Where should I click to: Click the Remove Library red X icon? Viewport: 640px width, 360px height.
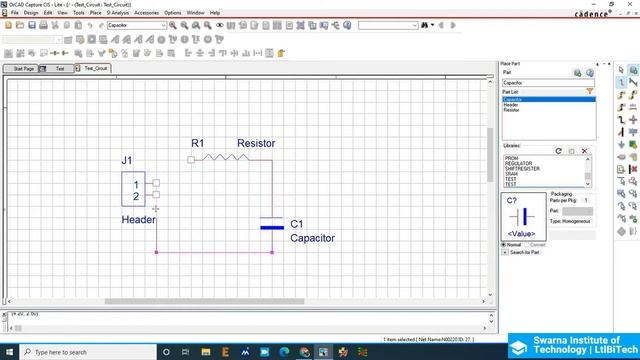point(584,151)
